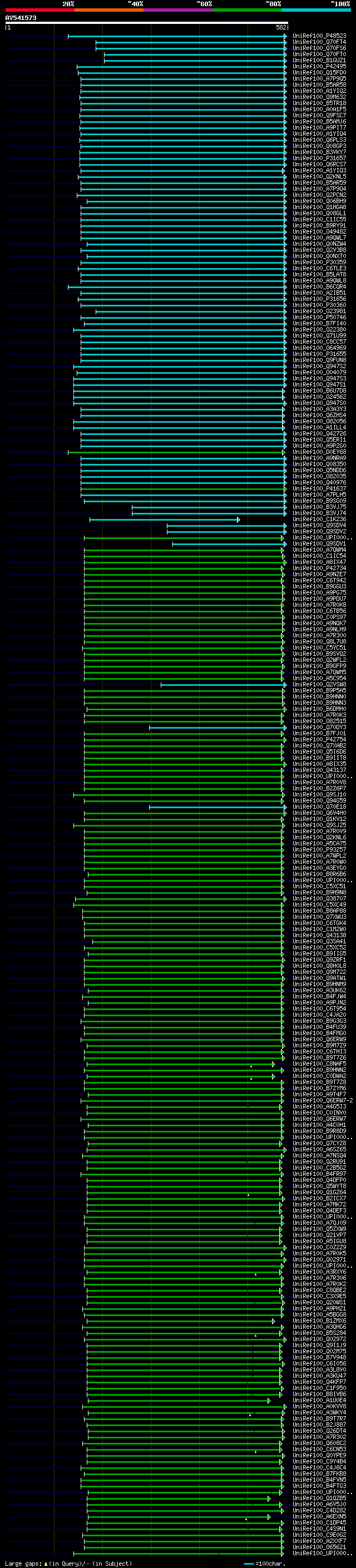The height and width of the screenshot is (1568, 356).
Task: Select hit label UniRef100_Q9FUN8
Action: tap(319, 360)
